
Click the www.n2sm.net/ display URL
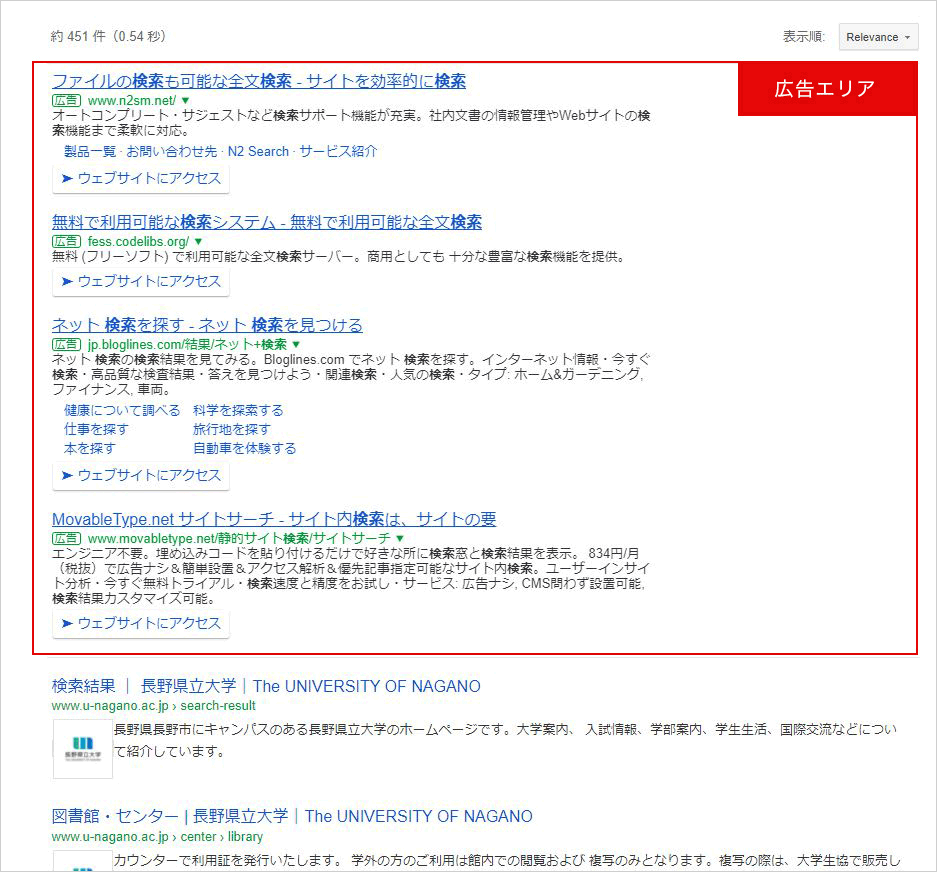(x=132, y=100)
